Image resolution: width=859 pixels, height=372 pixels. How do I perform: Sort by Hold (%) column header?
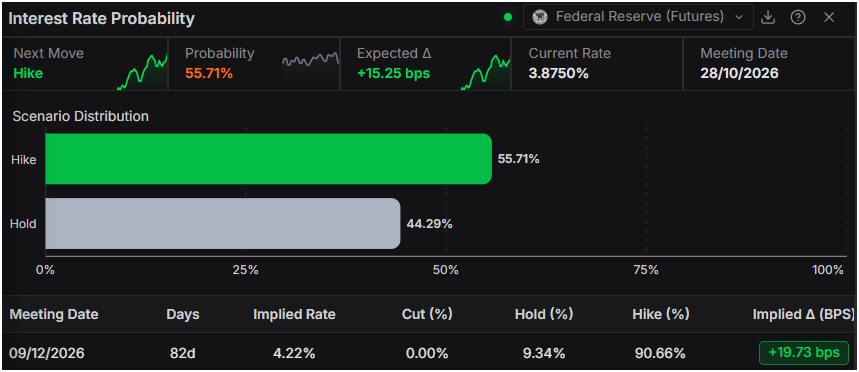tap(544, 314)
